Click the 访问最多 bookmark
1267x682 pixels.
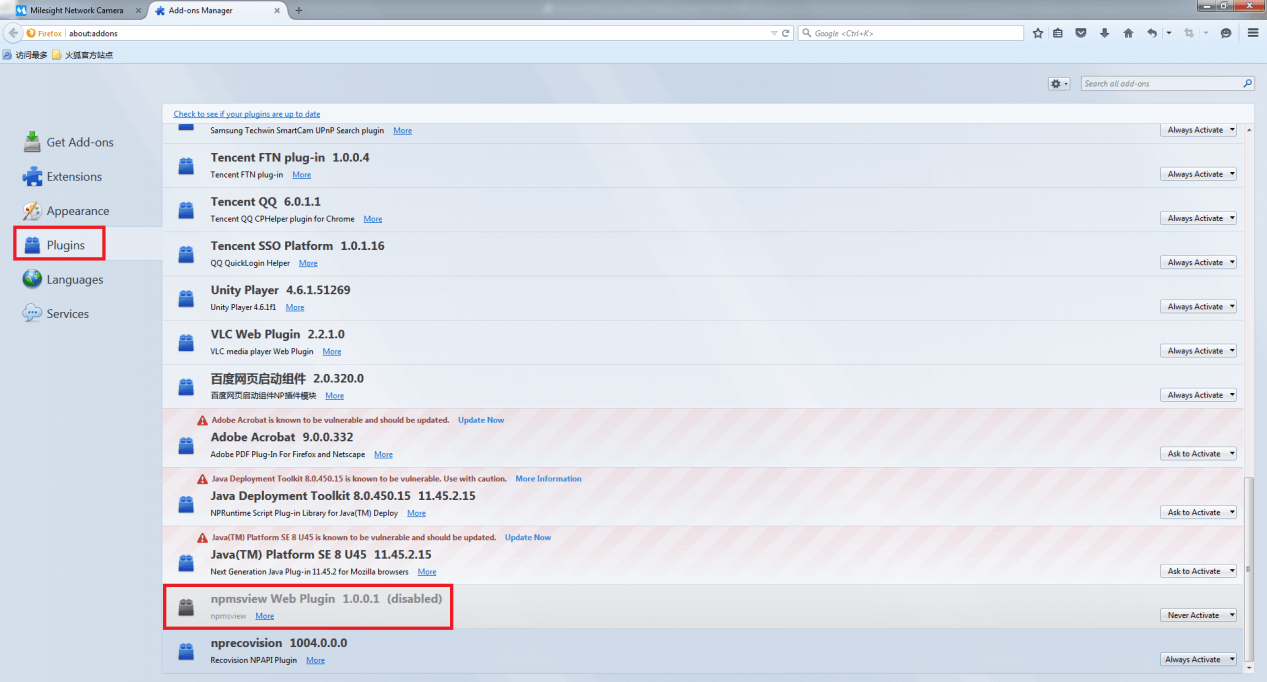tap(25, 55)
